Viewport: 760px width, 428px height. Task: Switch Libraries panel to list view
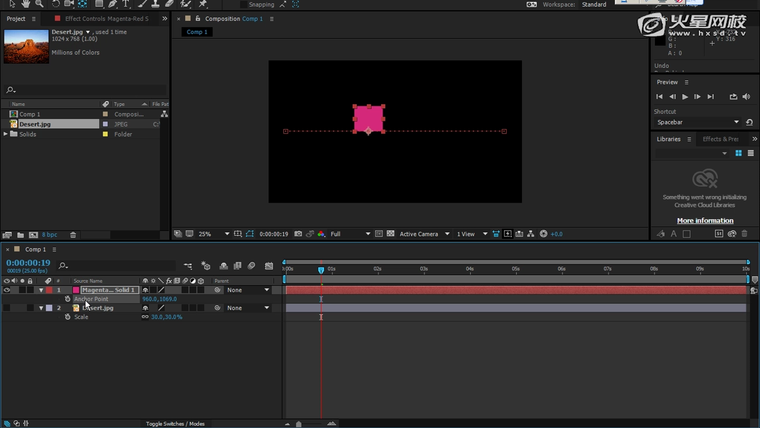point(750,153)
